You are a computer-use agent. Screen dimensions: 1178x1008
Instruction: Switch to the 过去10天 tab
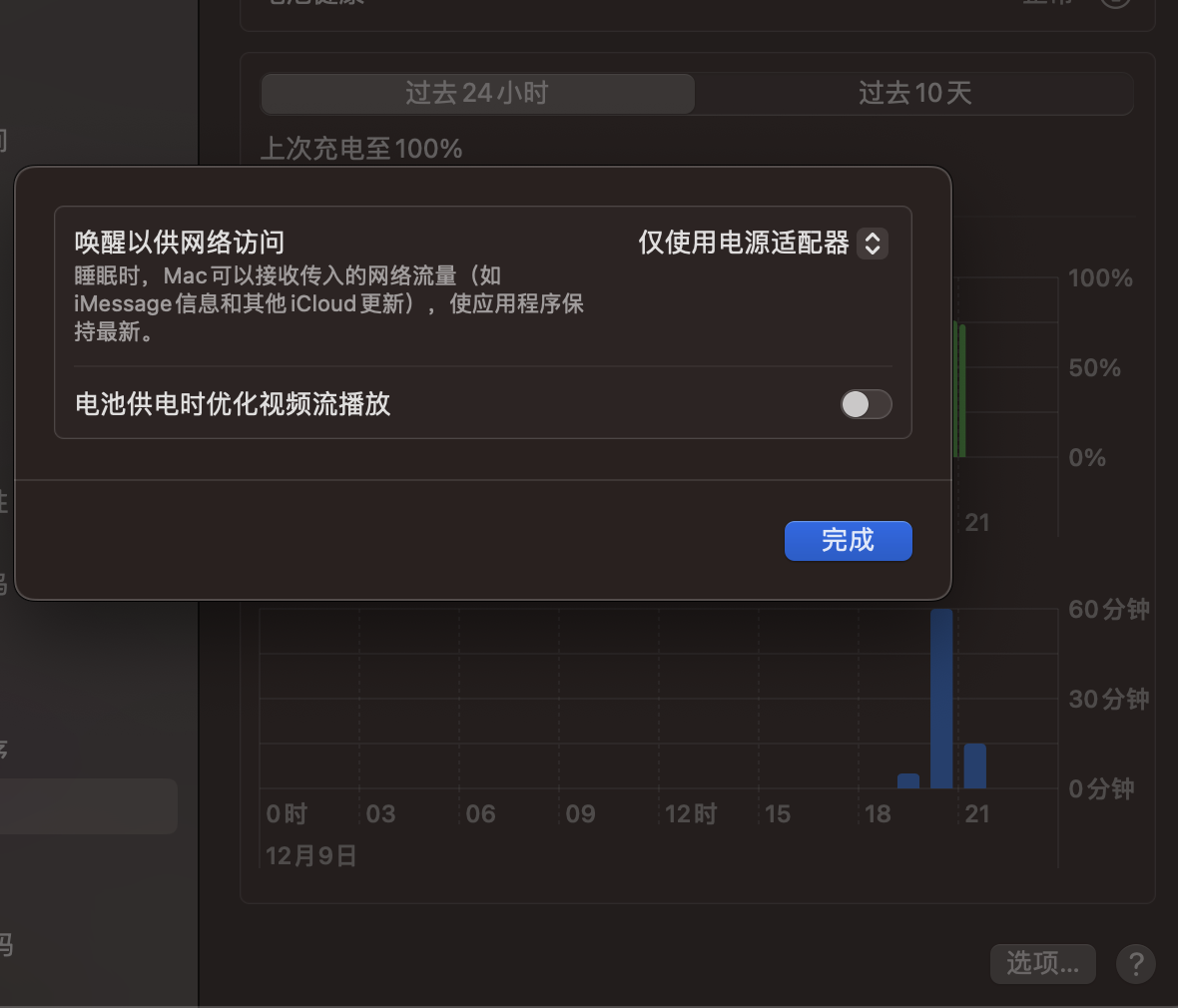[x=914, y=94]
